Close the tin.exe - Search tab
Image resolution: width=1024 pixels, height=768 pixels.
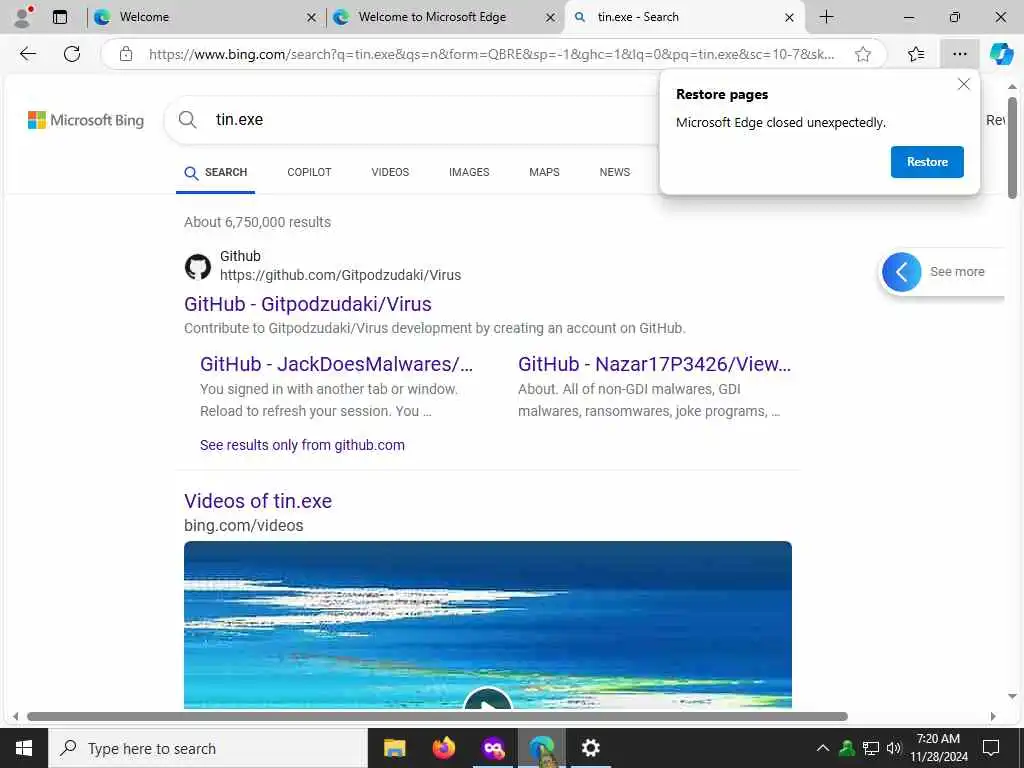790,18
